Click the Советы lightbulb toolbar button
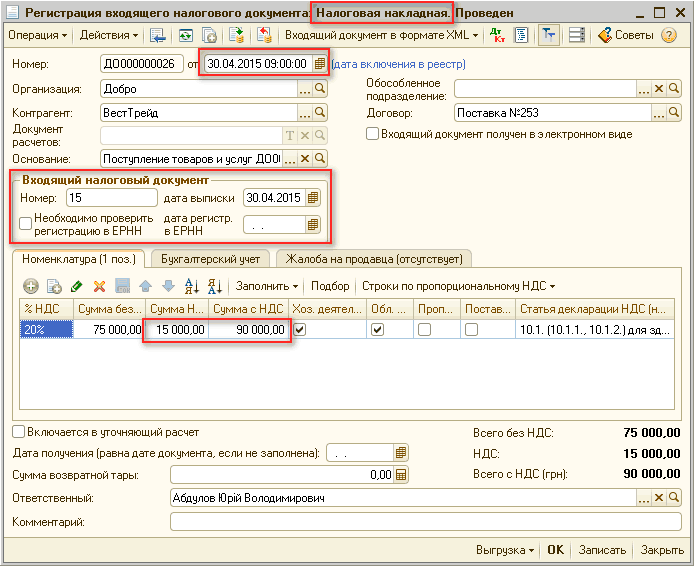This screenshot has height=566, width=694. point(625,35)
